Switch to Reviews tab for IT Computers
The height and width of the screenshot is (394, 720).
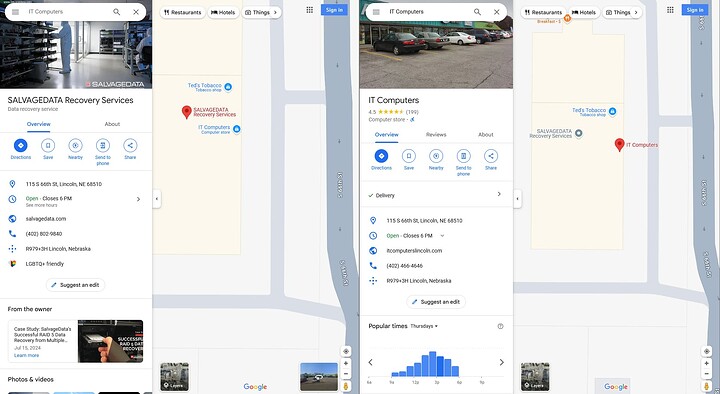click(436, 135)
